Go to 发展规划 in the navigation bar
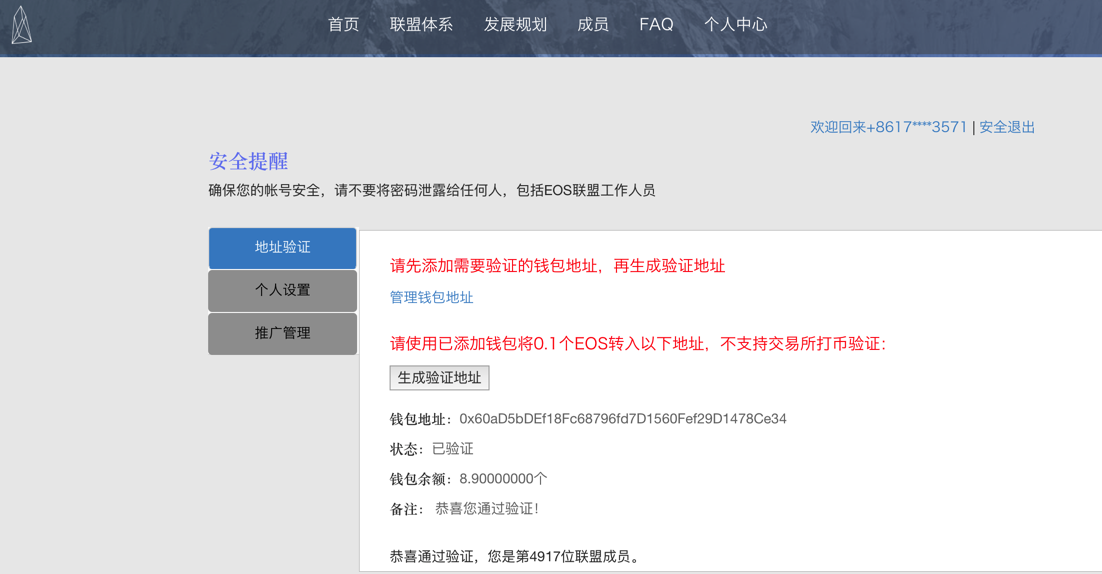 point(515,25)
